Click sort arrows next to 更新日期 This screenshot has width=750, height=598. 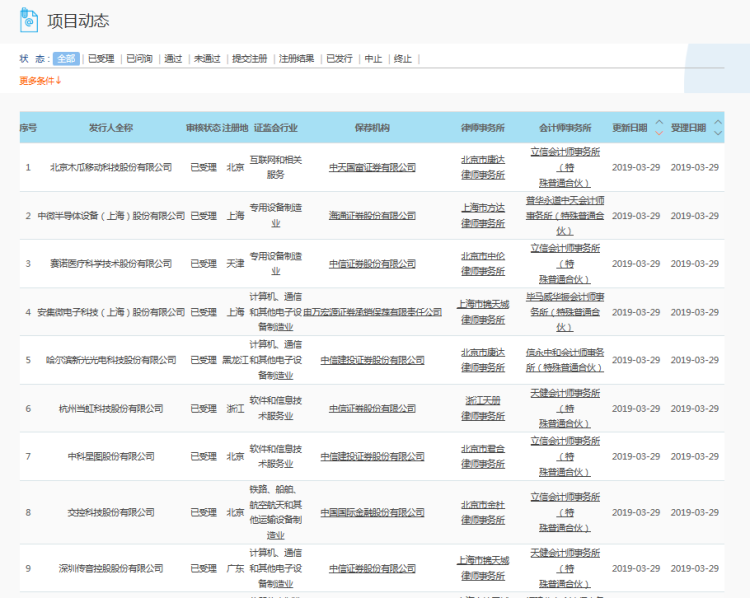658,128
